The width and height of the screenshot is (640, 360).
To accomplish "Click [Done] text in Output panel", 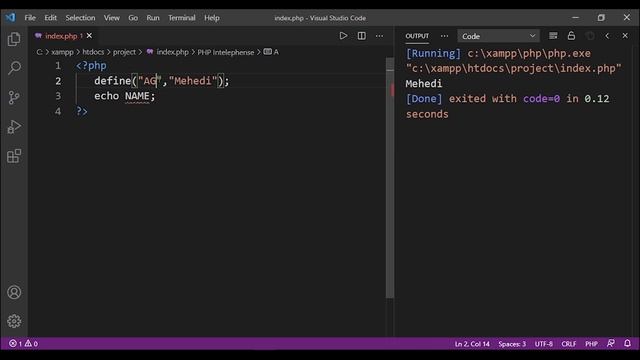I will [x=424, y=99].
